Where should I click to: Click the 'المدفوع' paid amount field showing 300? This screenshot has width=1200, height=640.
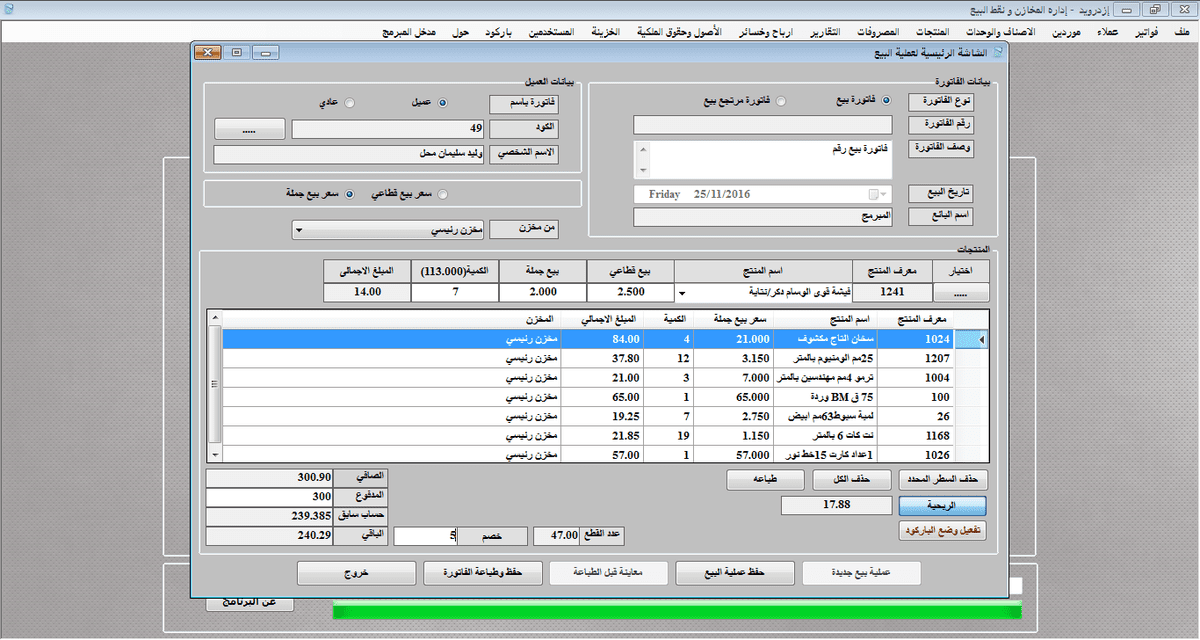(x=269, y=496)
